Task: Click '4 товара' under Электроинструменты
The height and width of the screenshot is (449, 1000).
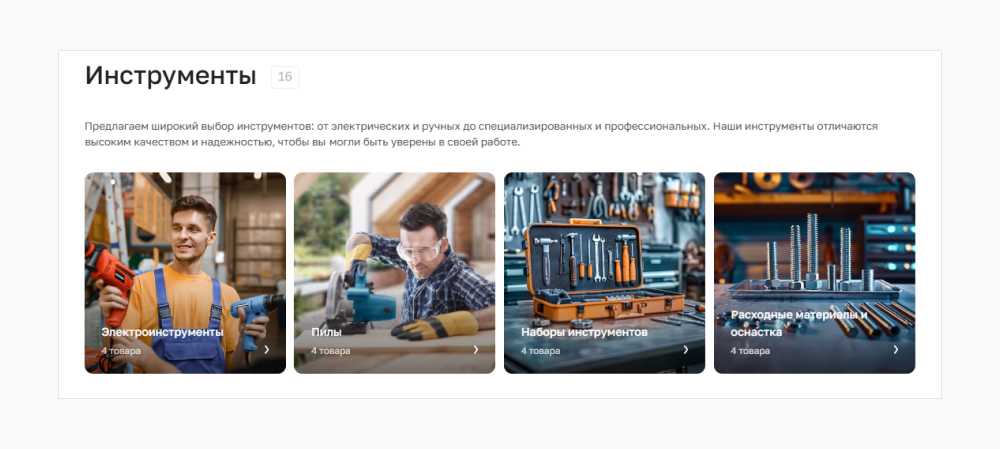Action: pyautogui.click(x=121, y=351)
